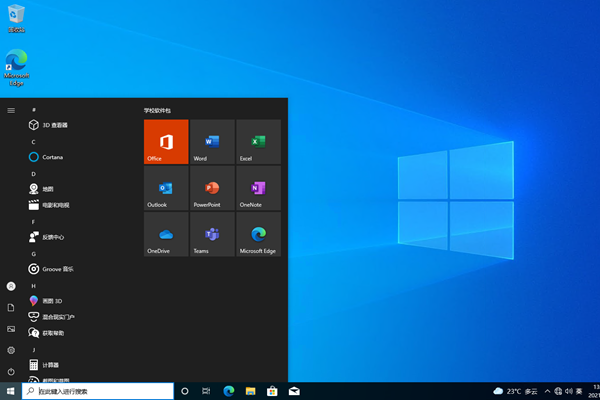The image size is (600, 400).
Task: Open the Office tile in Start menu
Action: click(166, 141)
